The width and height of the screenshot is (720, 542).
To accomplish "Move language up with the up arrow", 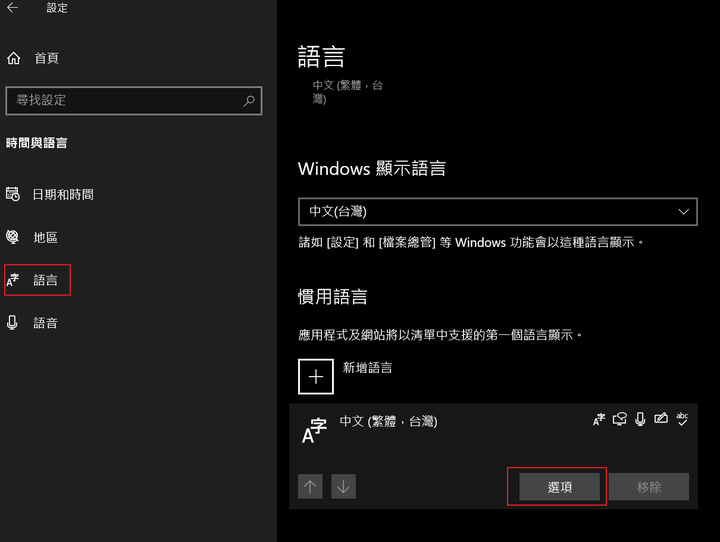I will 310,486.
